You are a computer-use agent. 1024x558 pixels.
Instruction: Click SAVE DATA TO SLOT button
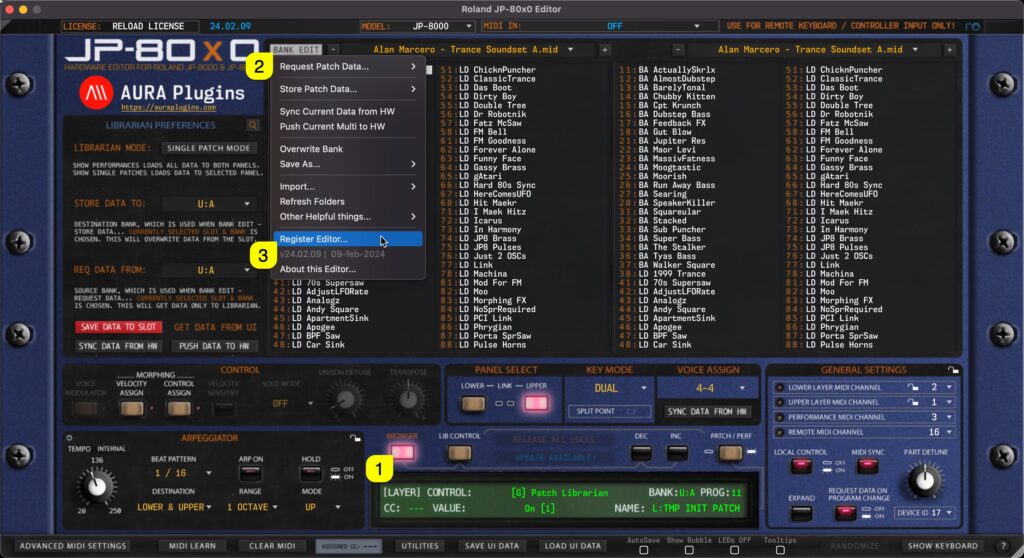point(118,327)
